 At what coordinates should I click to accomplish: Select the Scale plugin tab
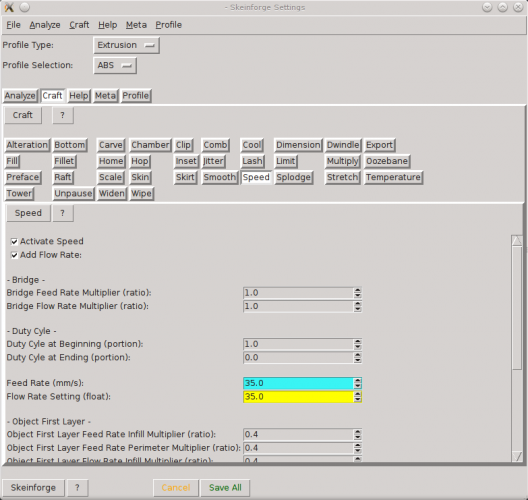coord(111,177)
